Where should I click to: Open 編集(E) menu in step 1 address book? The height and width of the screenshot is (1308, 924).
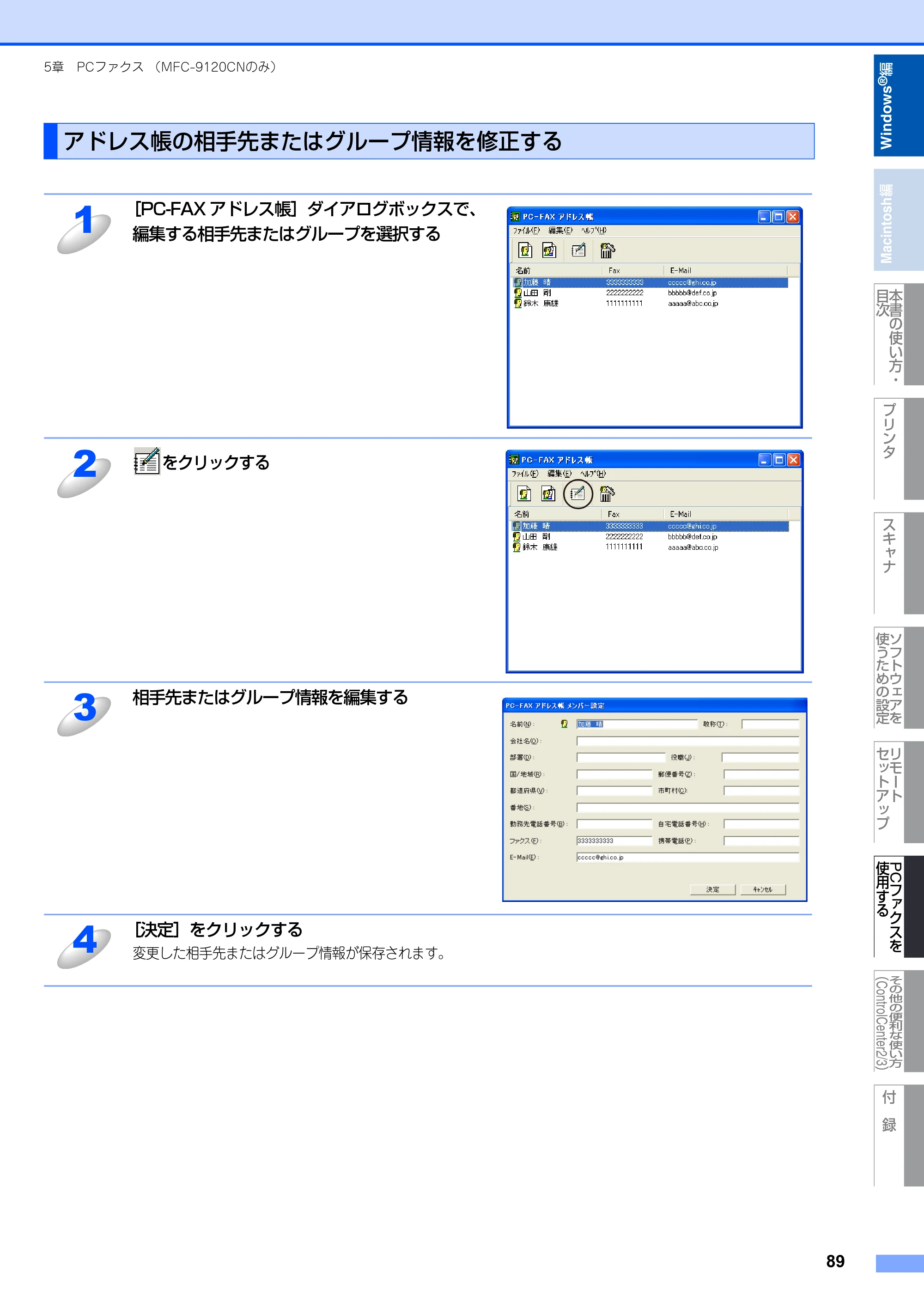[560, 230]
